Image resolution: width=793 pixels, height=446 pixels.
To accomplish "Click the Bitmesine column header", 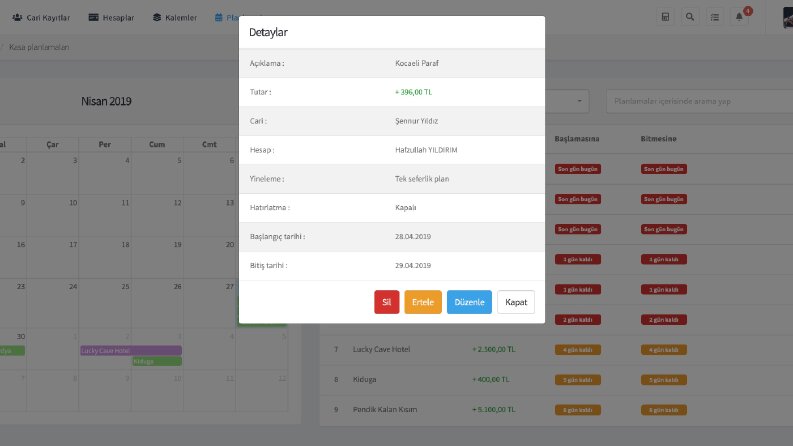I will pos(658,139).
